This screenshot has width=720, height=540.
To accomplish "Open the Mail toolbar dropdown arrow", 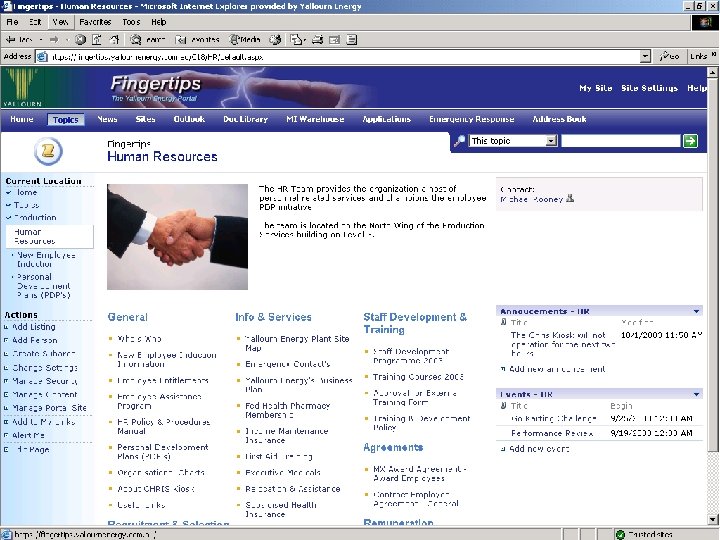I will (x=304, y=40).
